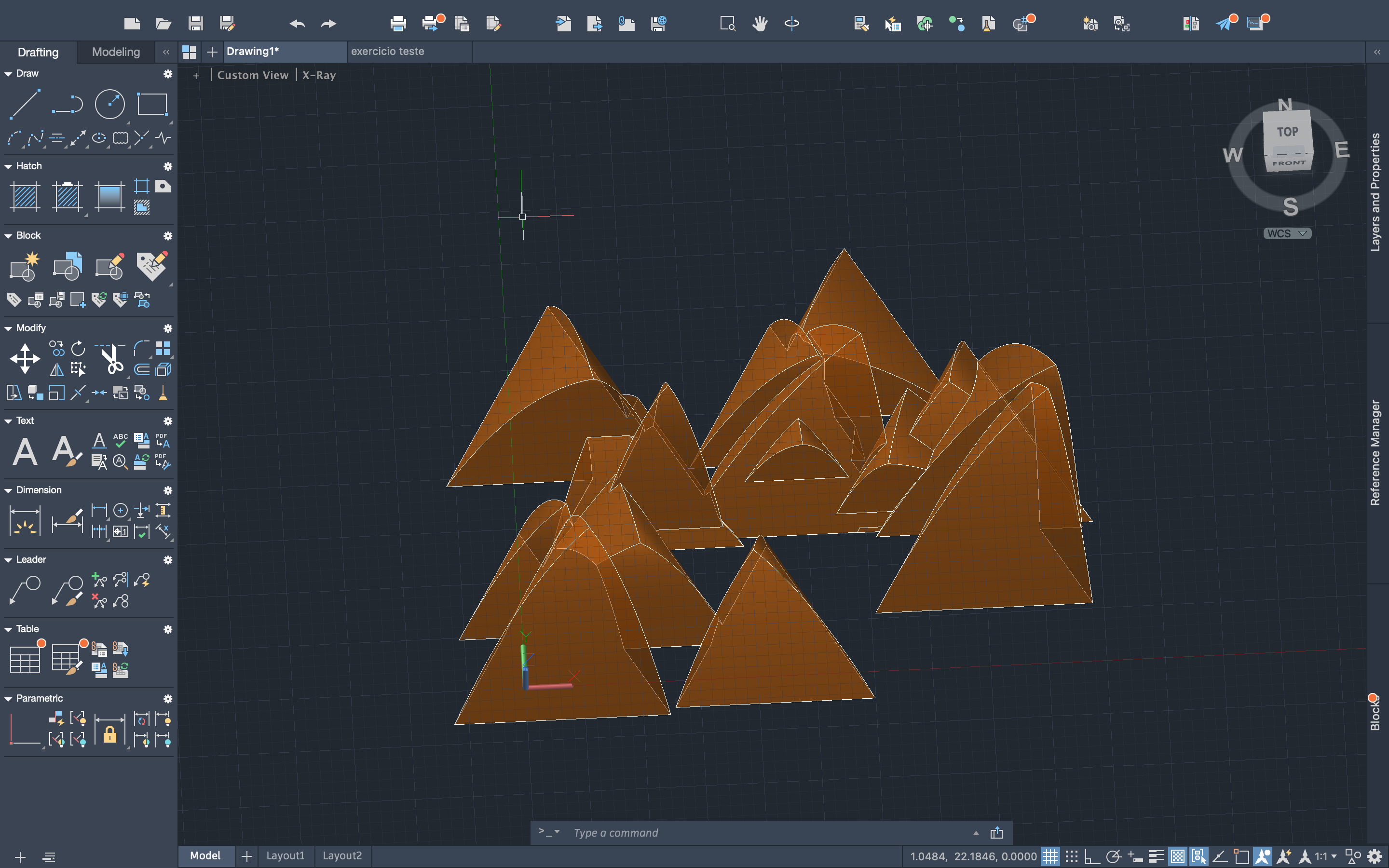Viewport: 1389px width, 868px height.
Task: Switch to the Modeling tab
Action: tap(116, 52)
